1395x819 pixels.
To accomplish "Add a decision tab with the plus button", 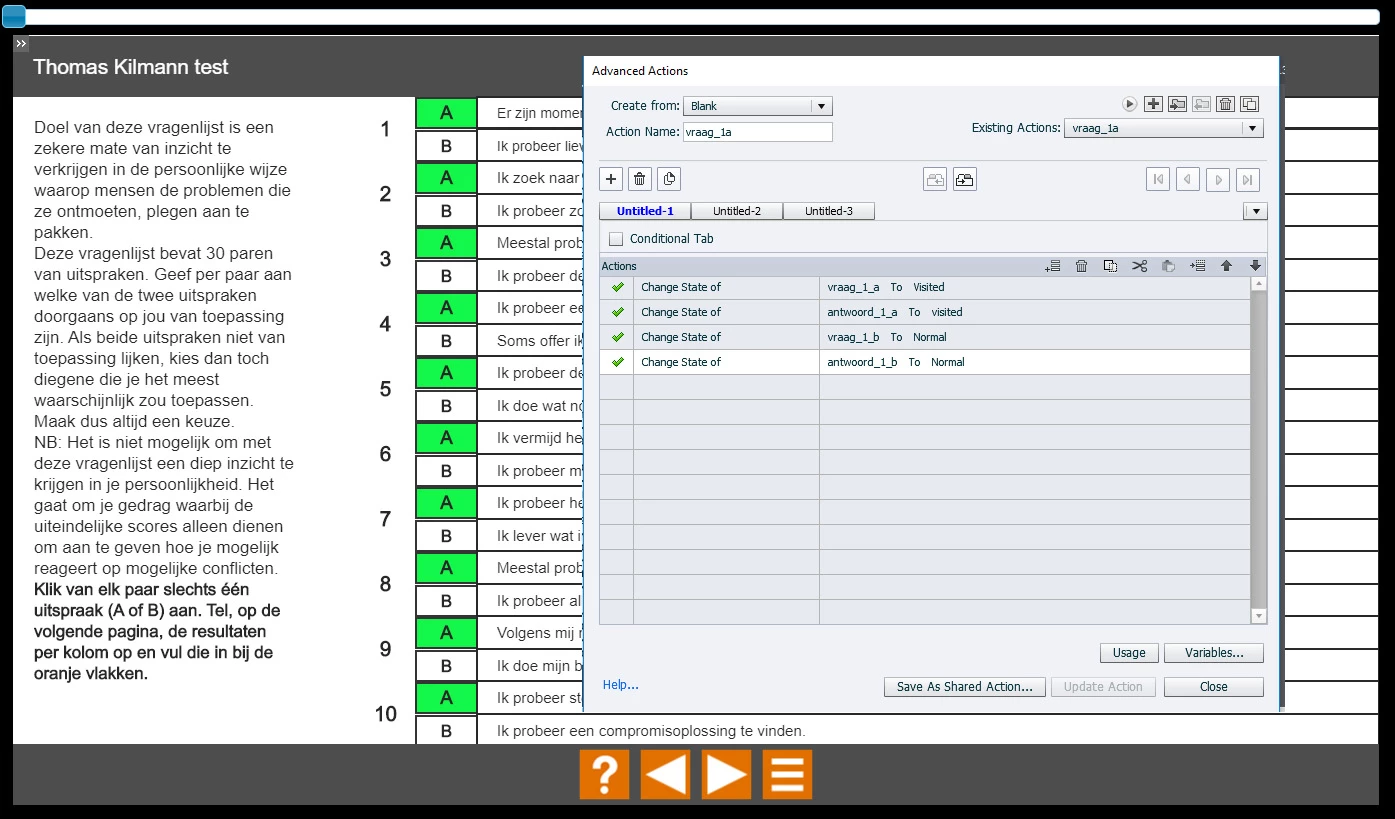I will 612,179.
